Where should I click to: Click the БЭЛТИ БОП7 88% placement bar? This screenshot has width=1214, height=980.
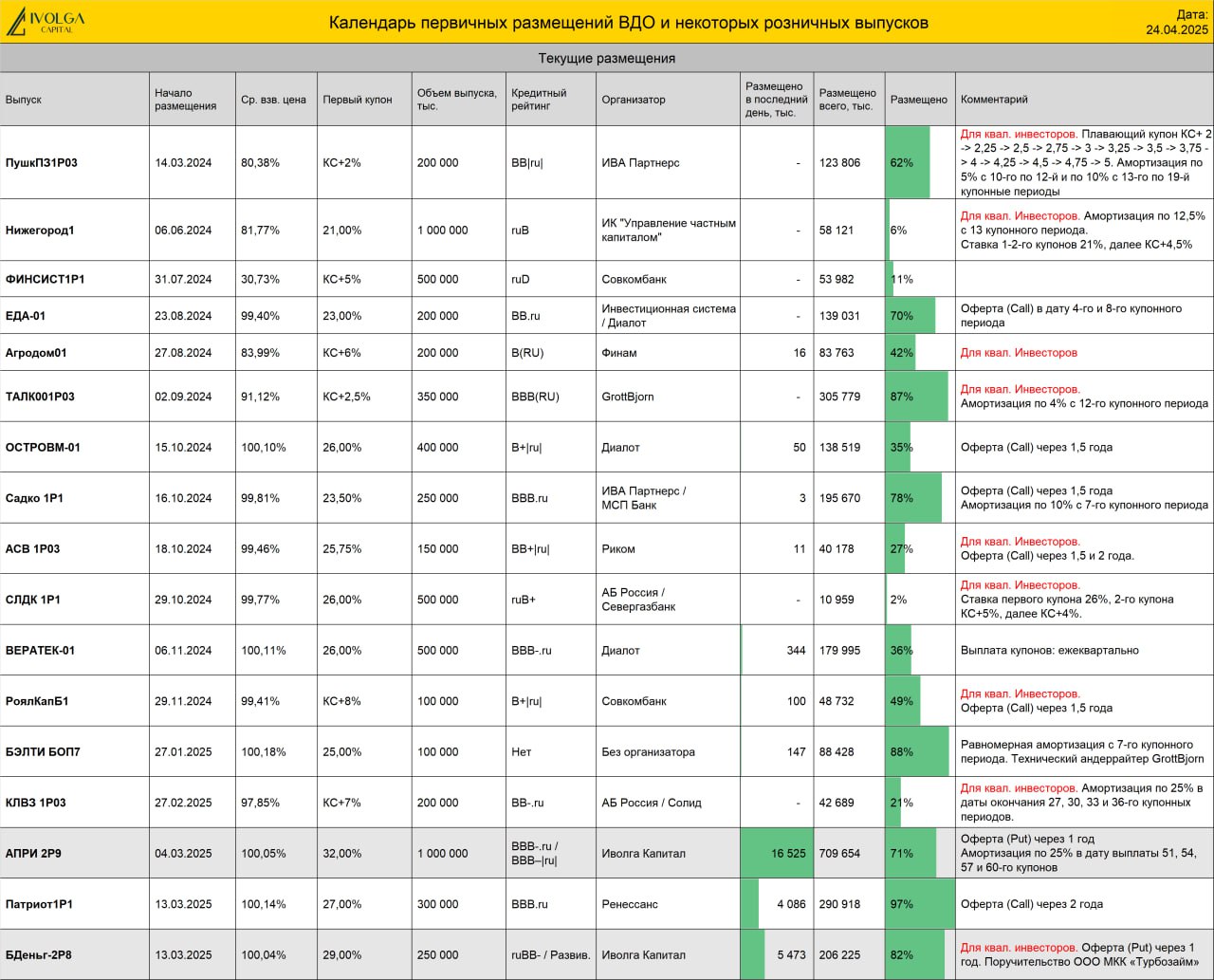pyautogui.click(x=917, y=751)
